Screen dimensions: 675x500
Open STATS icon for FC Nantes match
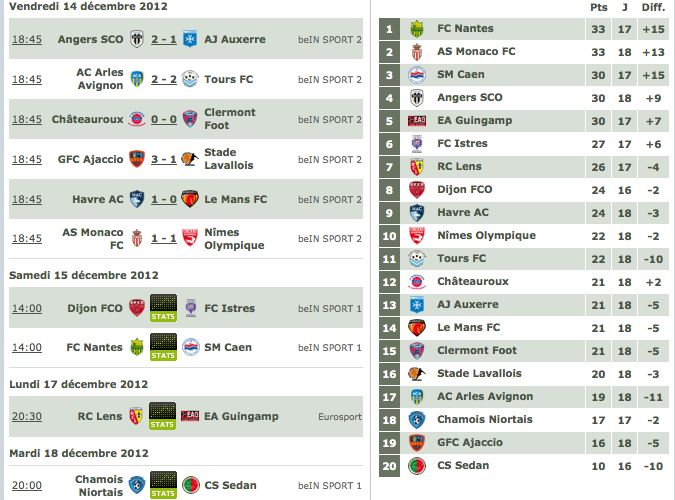point(163,347)
